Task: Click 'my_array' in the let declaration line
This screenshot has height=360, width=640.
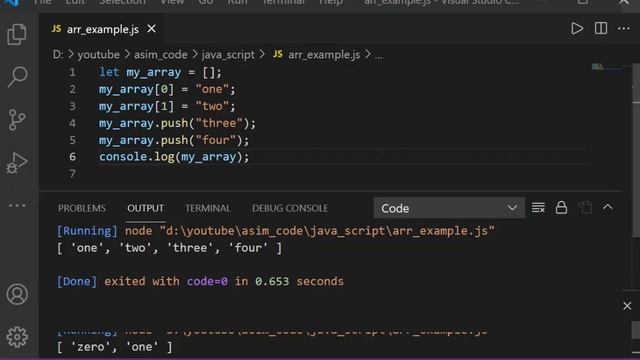Action: [153, 72]
